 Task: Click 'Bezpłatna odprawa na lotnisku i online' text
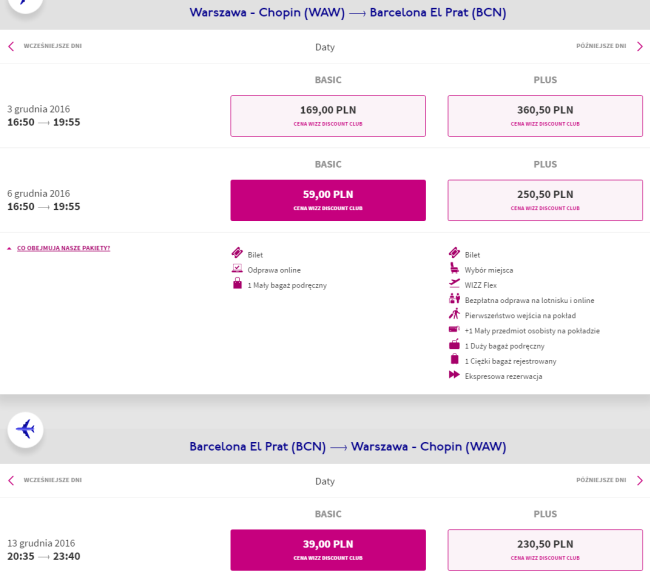(529, 301)
